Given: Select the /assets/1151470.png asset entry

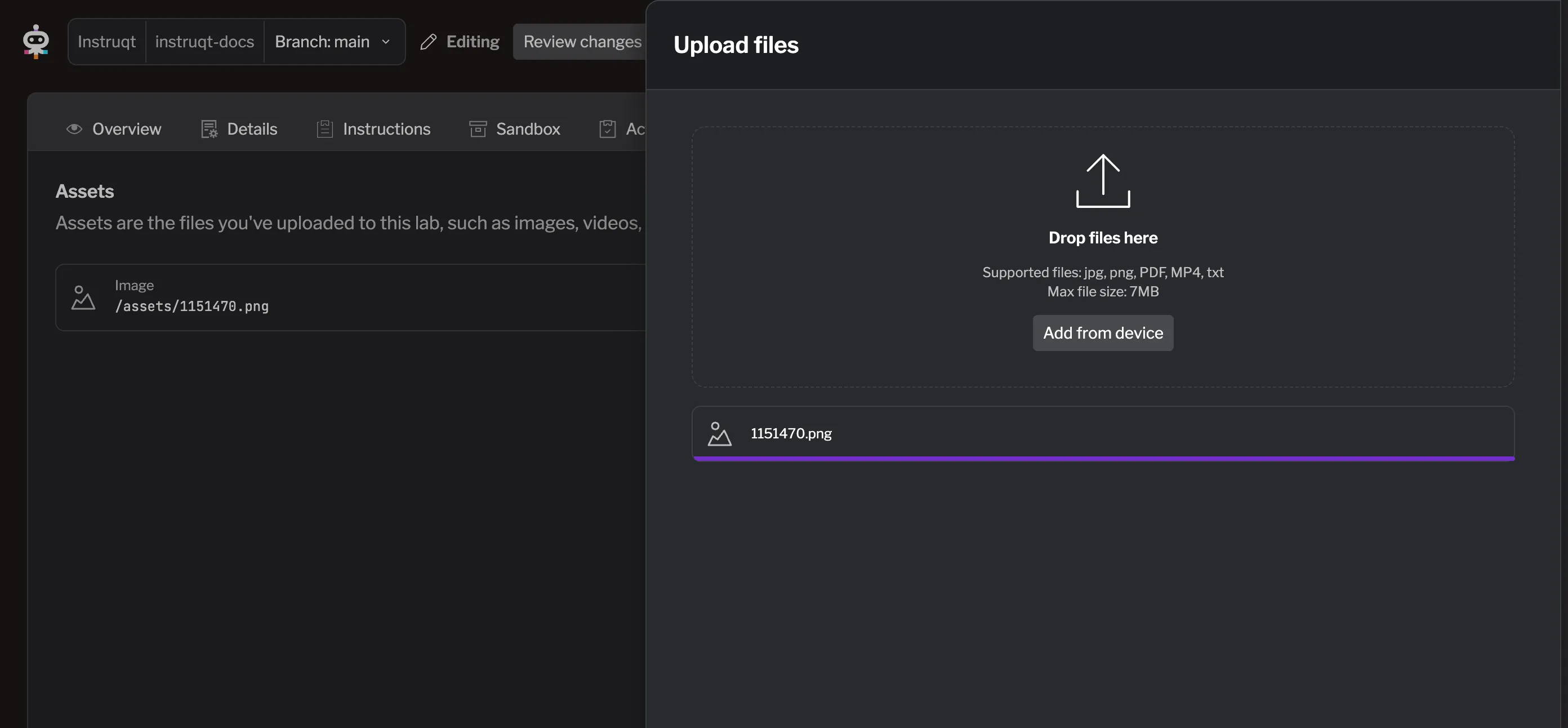Looking at the screenshot, I should (x=191, y=298).
